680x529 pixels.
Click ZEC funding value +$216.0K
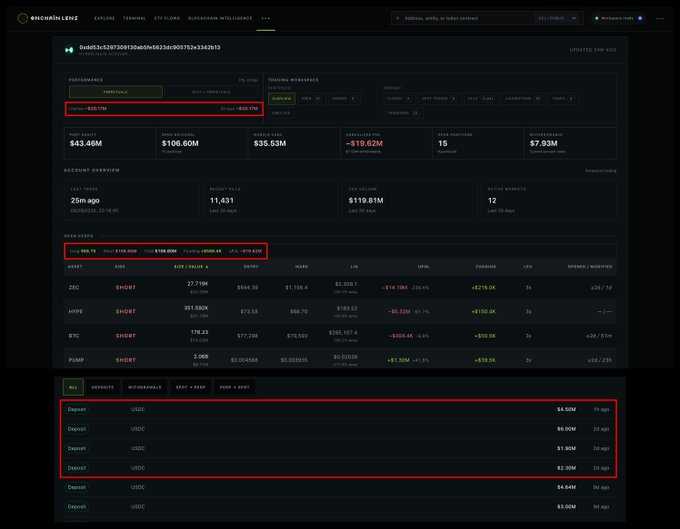tap(484, 287)
